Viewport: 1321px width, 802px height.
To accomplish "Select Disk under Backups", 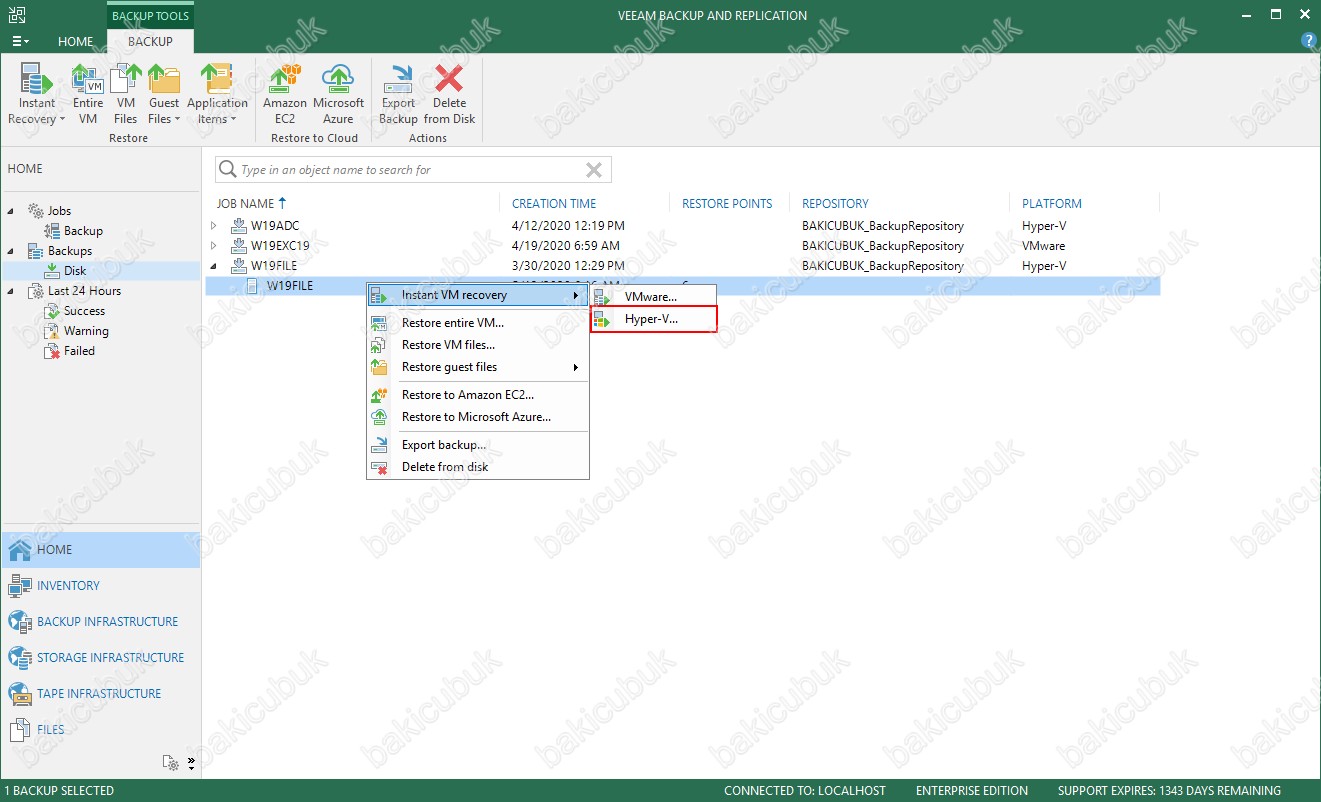I will (75, 271).
